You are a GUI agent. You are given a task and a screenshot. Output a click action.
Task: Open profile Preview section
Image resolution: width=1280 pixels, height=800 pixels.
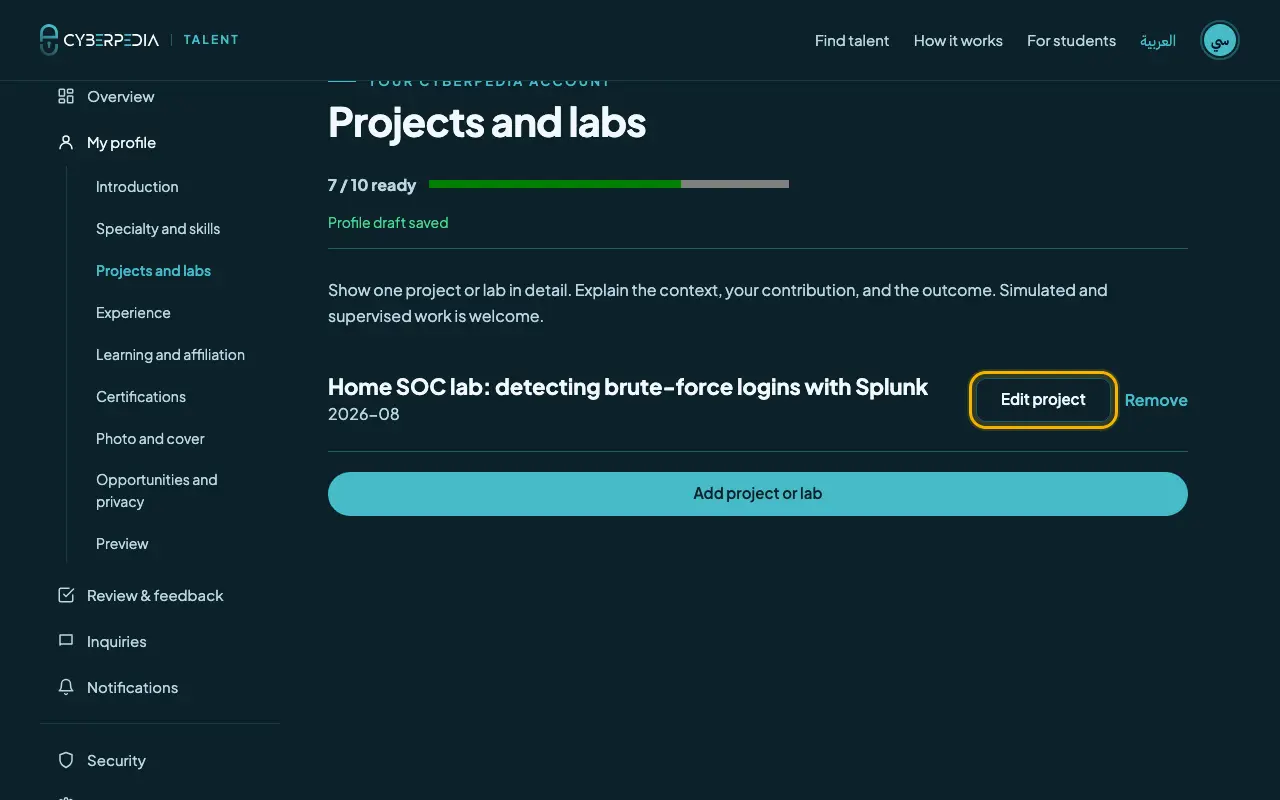click(122, 544)
